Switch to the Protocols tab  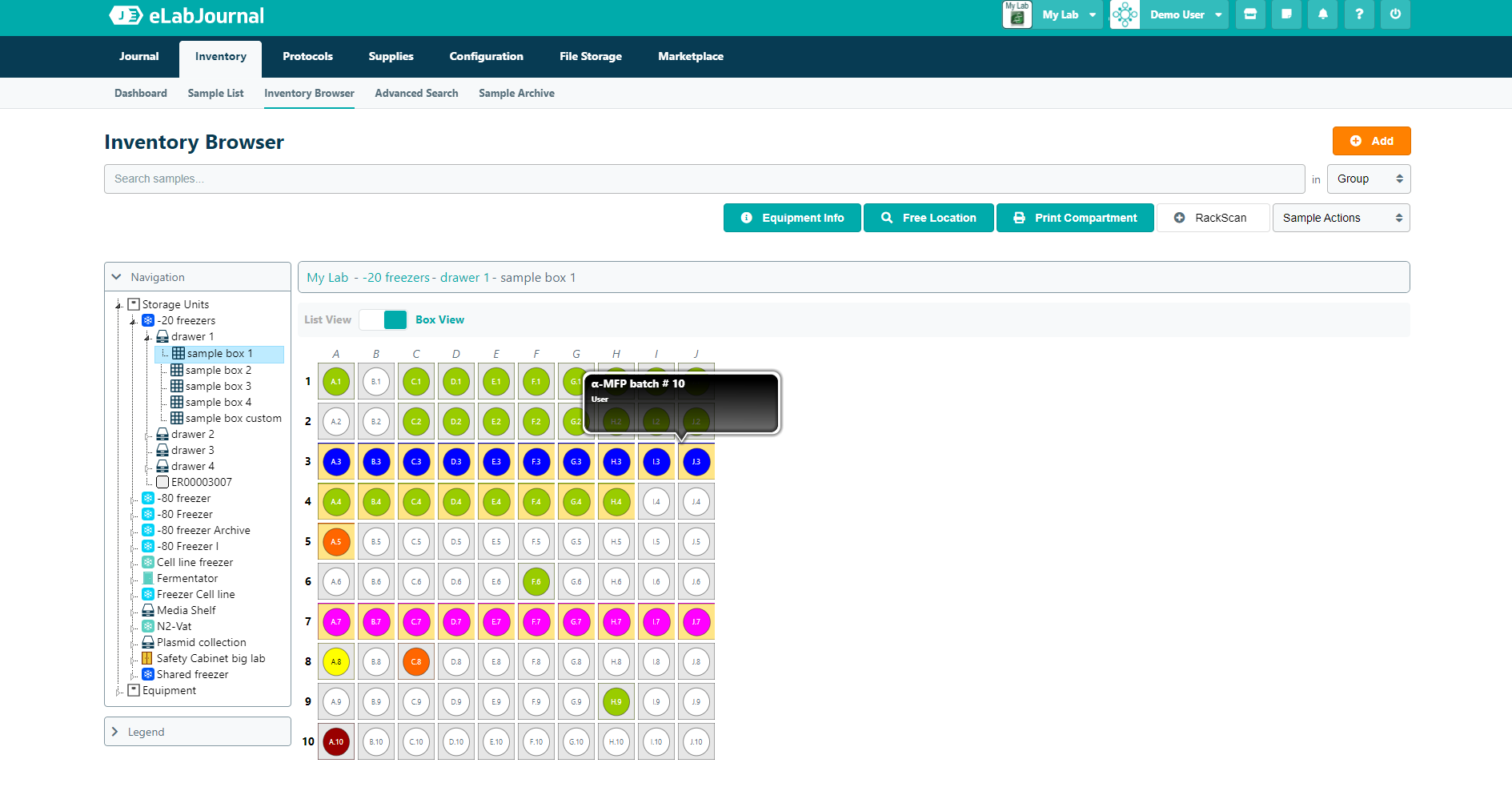(307, 56)
